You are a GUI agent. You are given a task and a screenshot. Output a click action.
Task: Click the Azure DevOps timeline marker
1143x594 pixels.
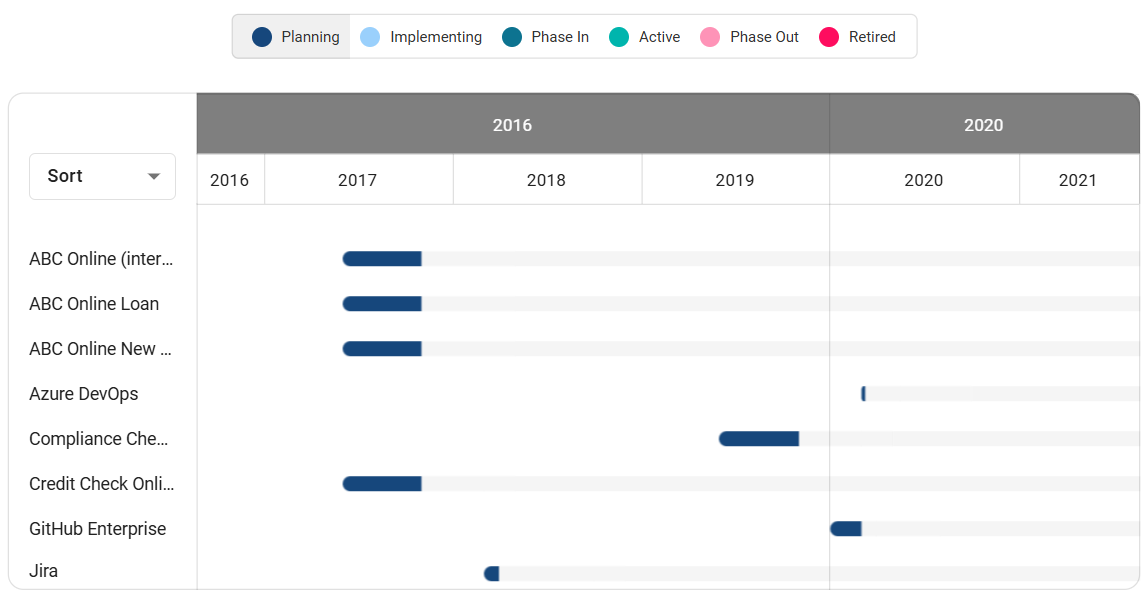863,394
